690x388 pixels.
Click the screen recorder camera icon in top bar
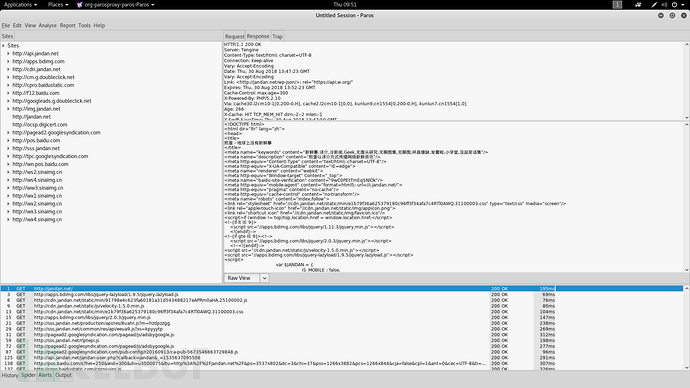pos(638,4)
